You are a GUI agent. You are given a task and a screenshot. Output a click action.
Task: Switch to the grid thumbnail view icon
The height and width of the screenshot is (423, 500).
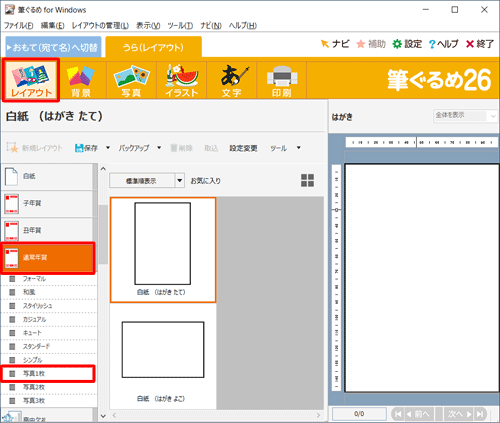(x=307, y=180)
